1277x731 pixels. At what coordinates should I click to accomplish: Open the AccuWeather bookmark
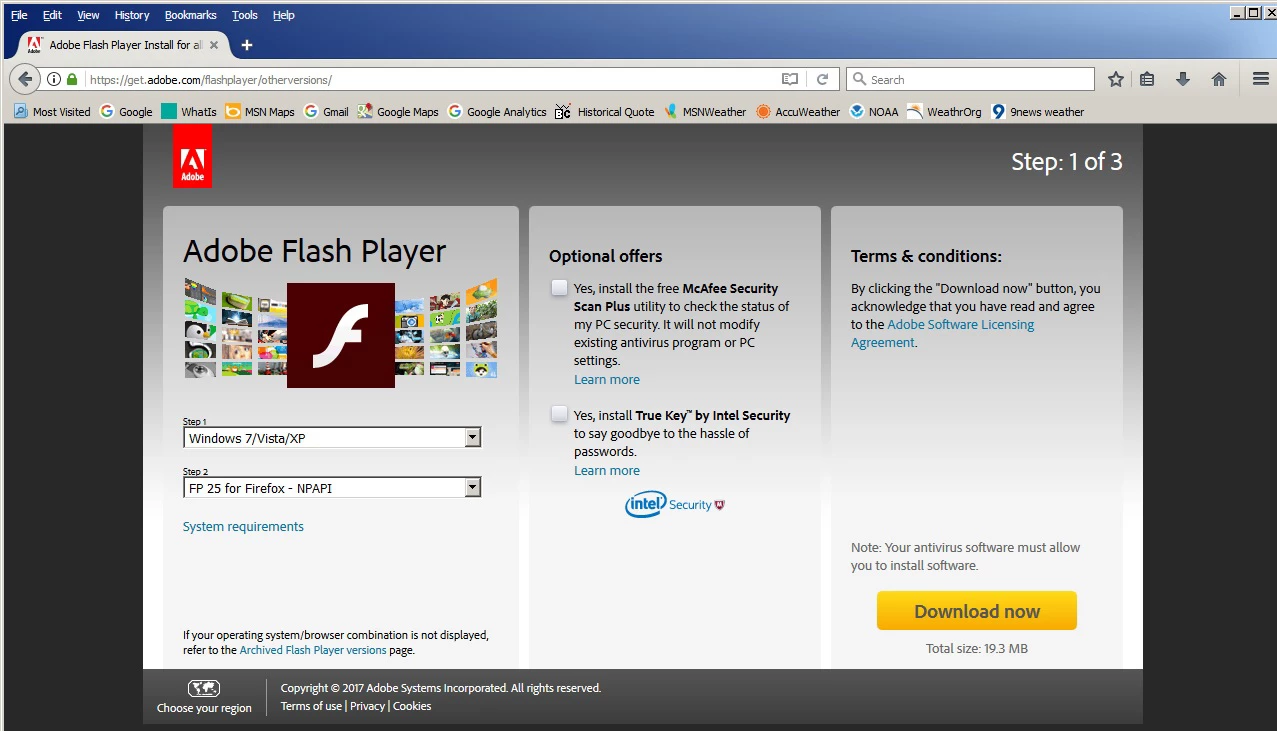pos(798,112)
